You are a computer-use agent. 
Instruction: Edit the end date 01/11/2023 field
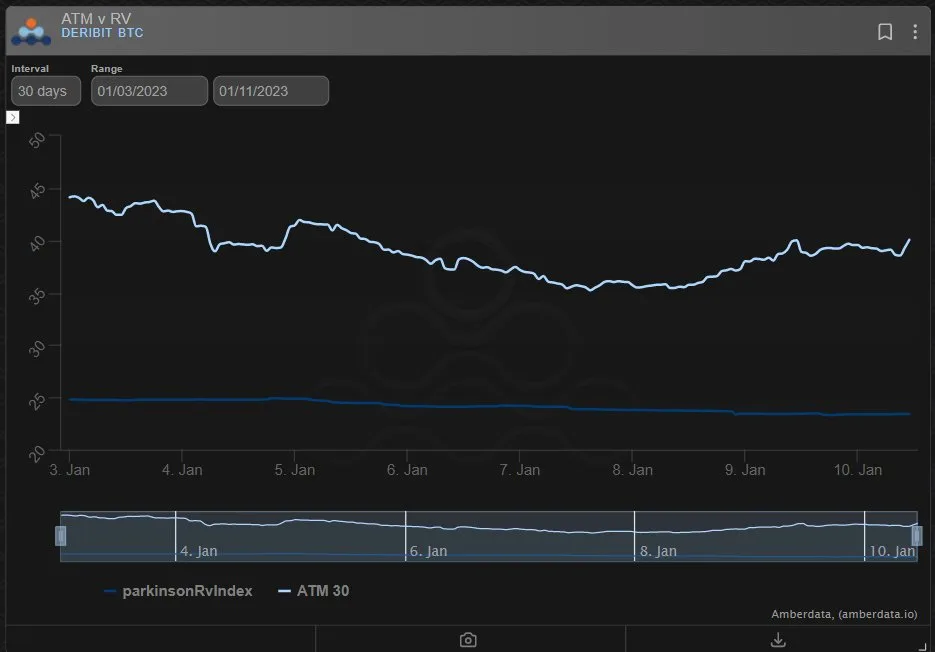coord(271,91)
